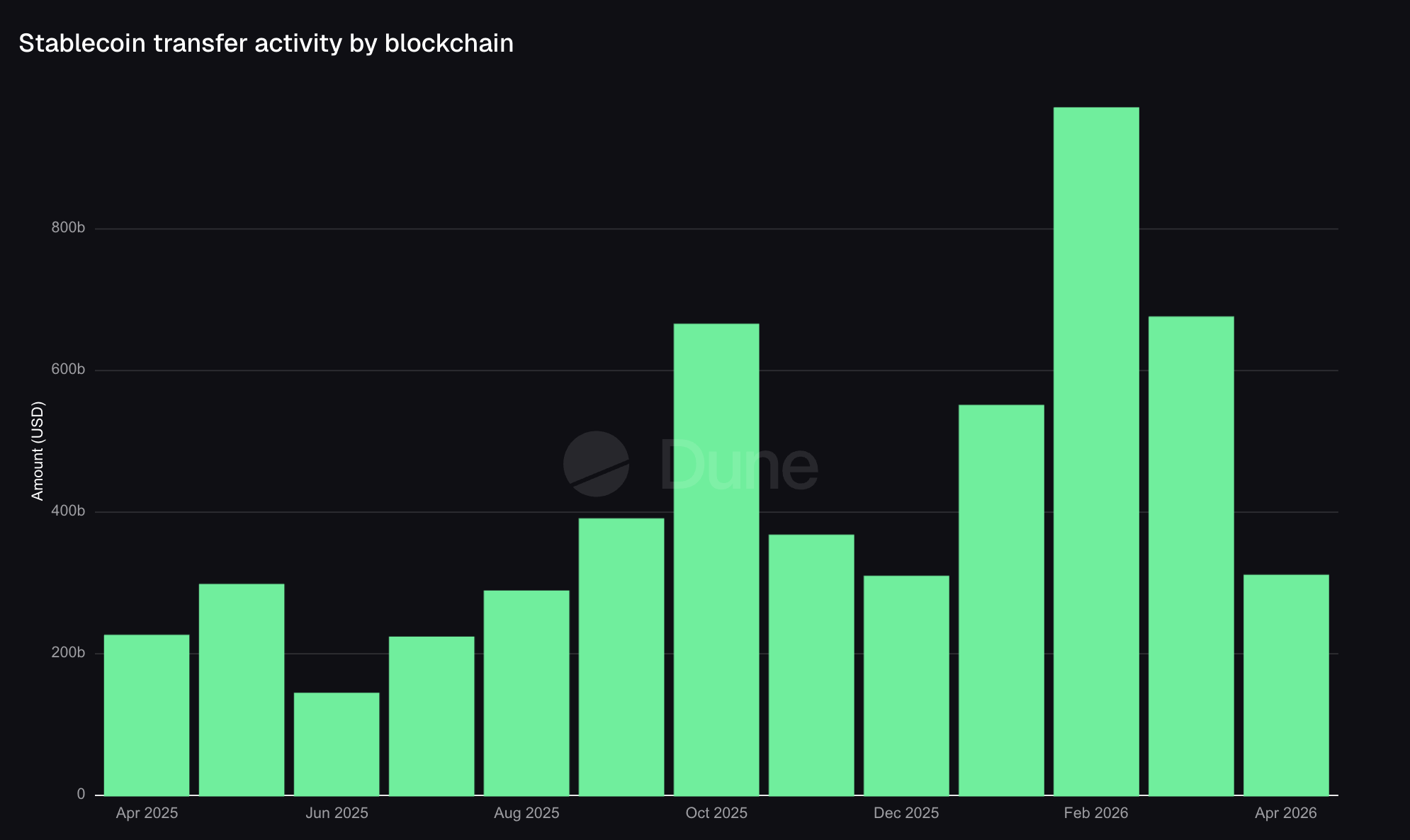The height and width of the screenshot is (840, 1410).
Task: Click the 400b y-axis label
Action: click(x=68, y=511)
